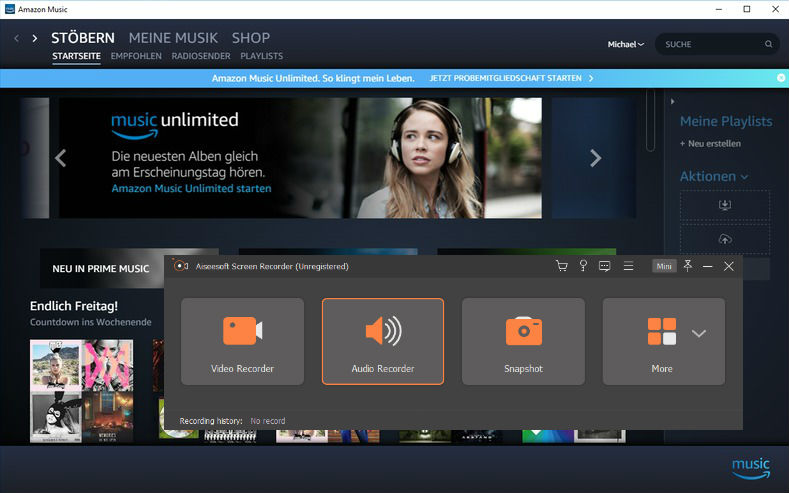Open the Meine Playlists heading
This screenshot has height=493, width=789.
(x=726, y=121)
